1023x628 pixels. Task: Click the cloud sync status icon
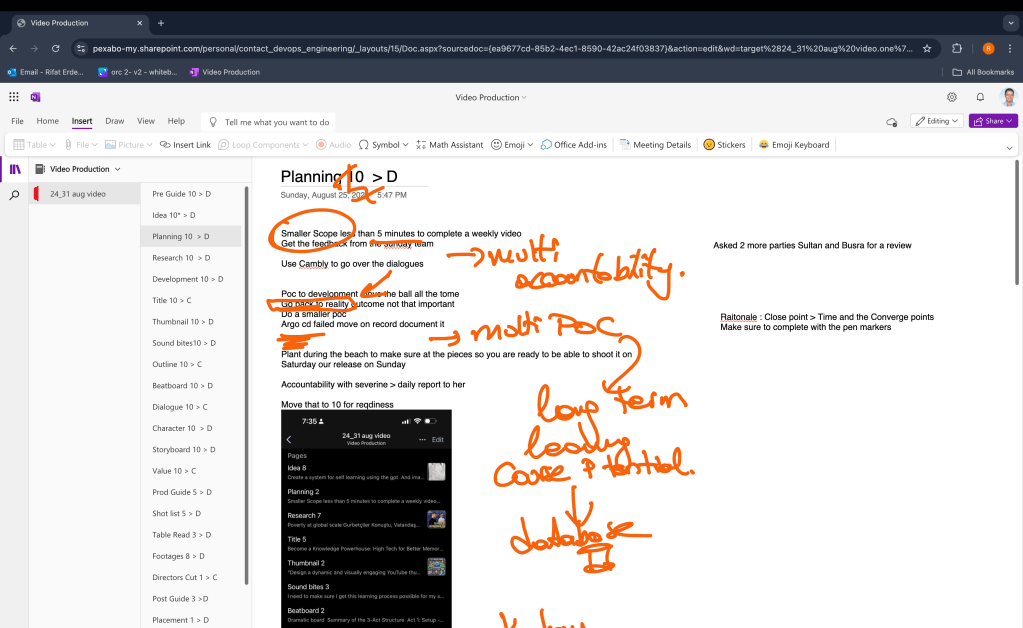[x=891, y=122]
